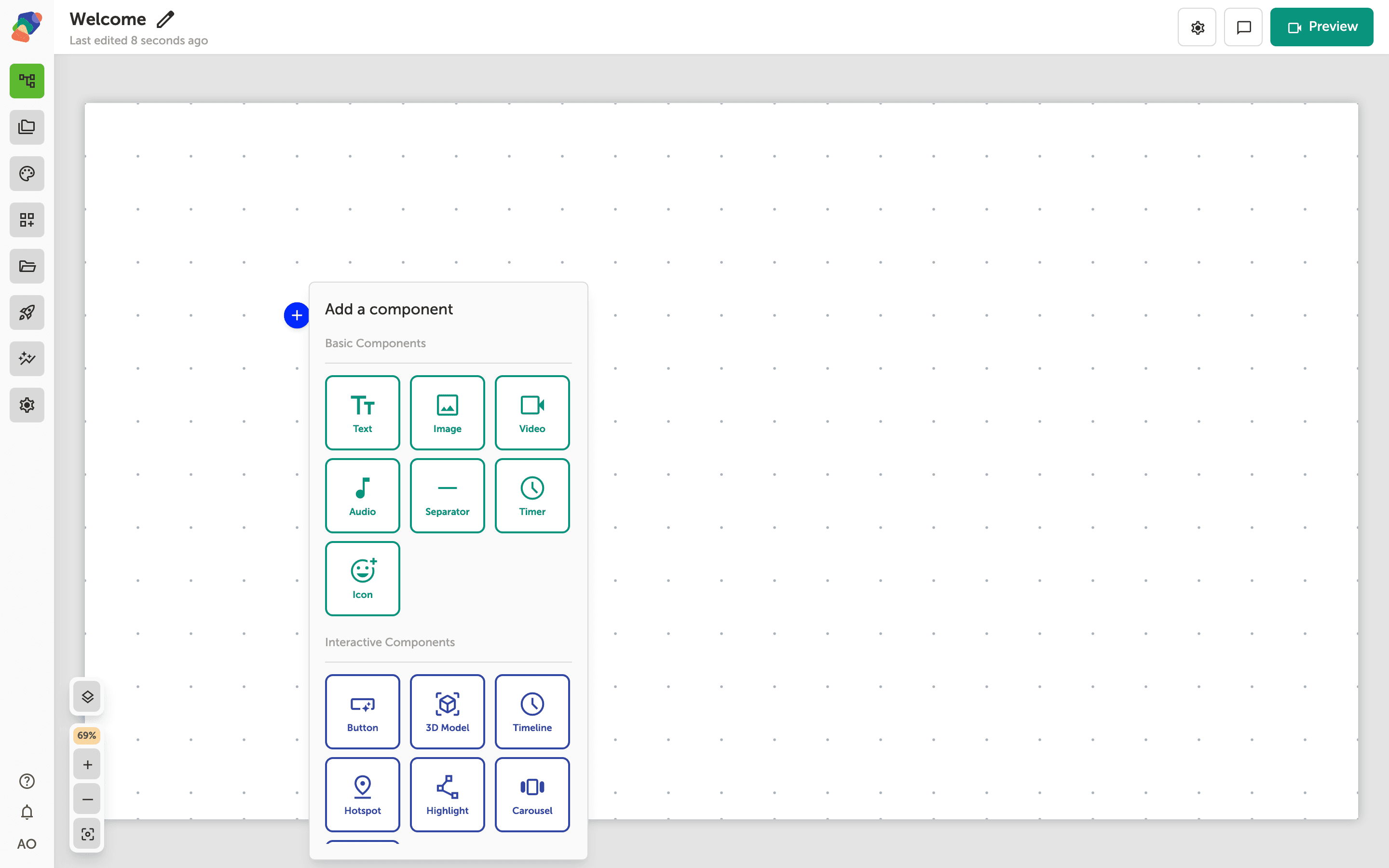Open the rocket publish icon
The image size is (1389, 868).
coord(27,312)
